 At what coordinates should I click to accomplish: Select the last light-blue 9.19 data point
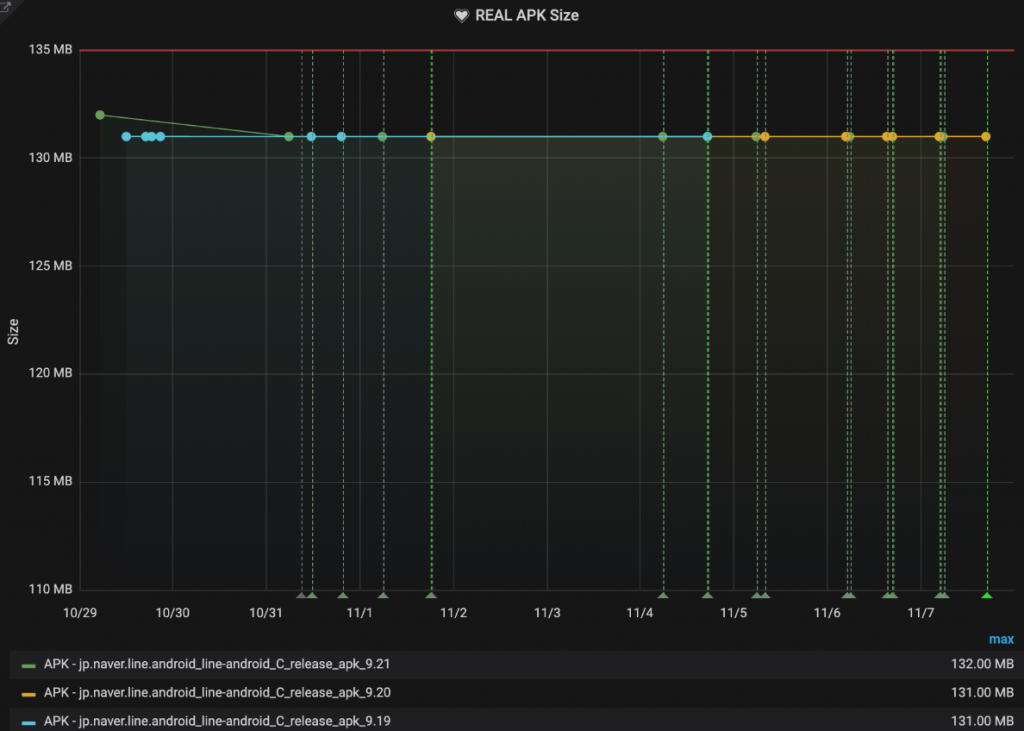(707, 137)
